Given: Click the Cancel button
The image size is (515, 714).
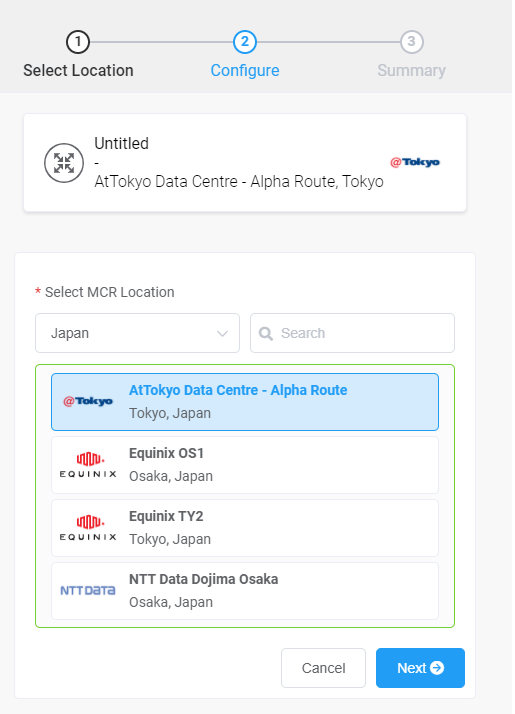Looking at the screenshot, I should point(323,668).
